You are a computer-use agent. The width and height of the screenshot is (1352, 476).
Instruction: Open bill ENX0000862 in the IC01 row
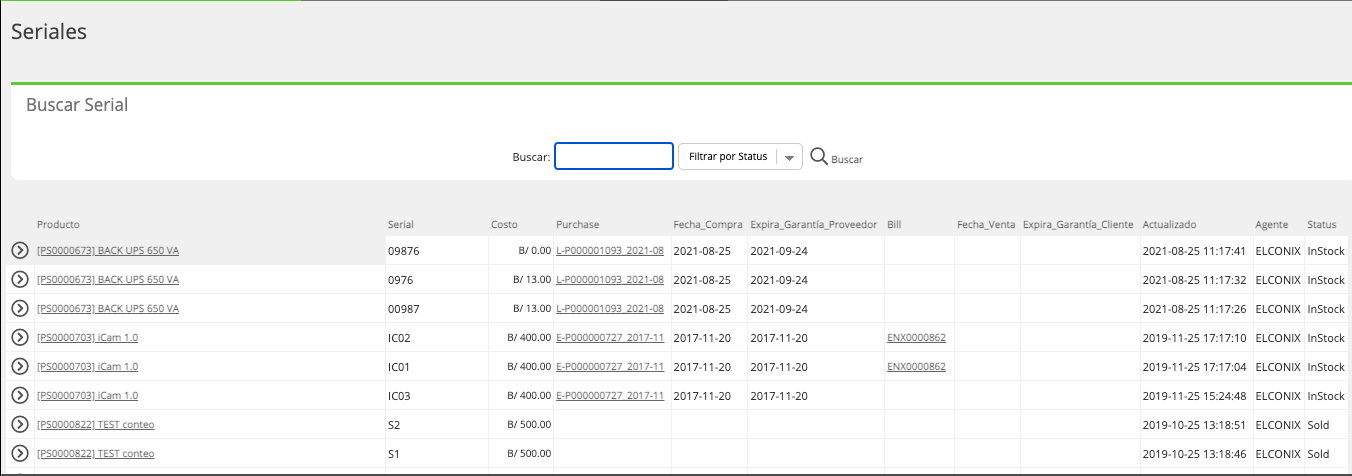916,367
